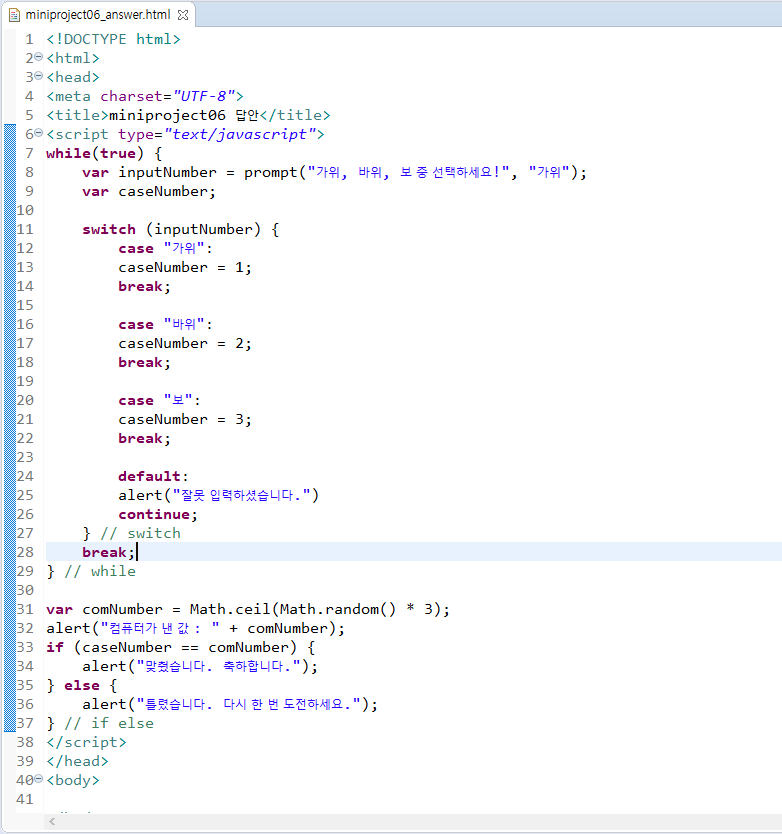Click the inputNumber variable on line 8
Image resolution: width=782 pixels, height=834 pixels.
click(167, 172)
